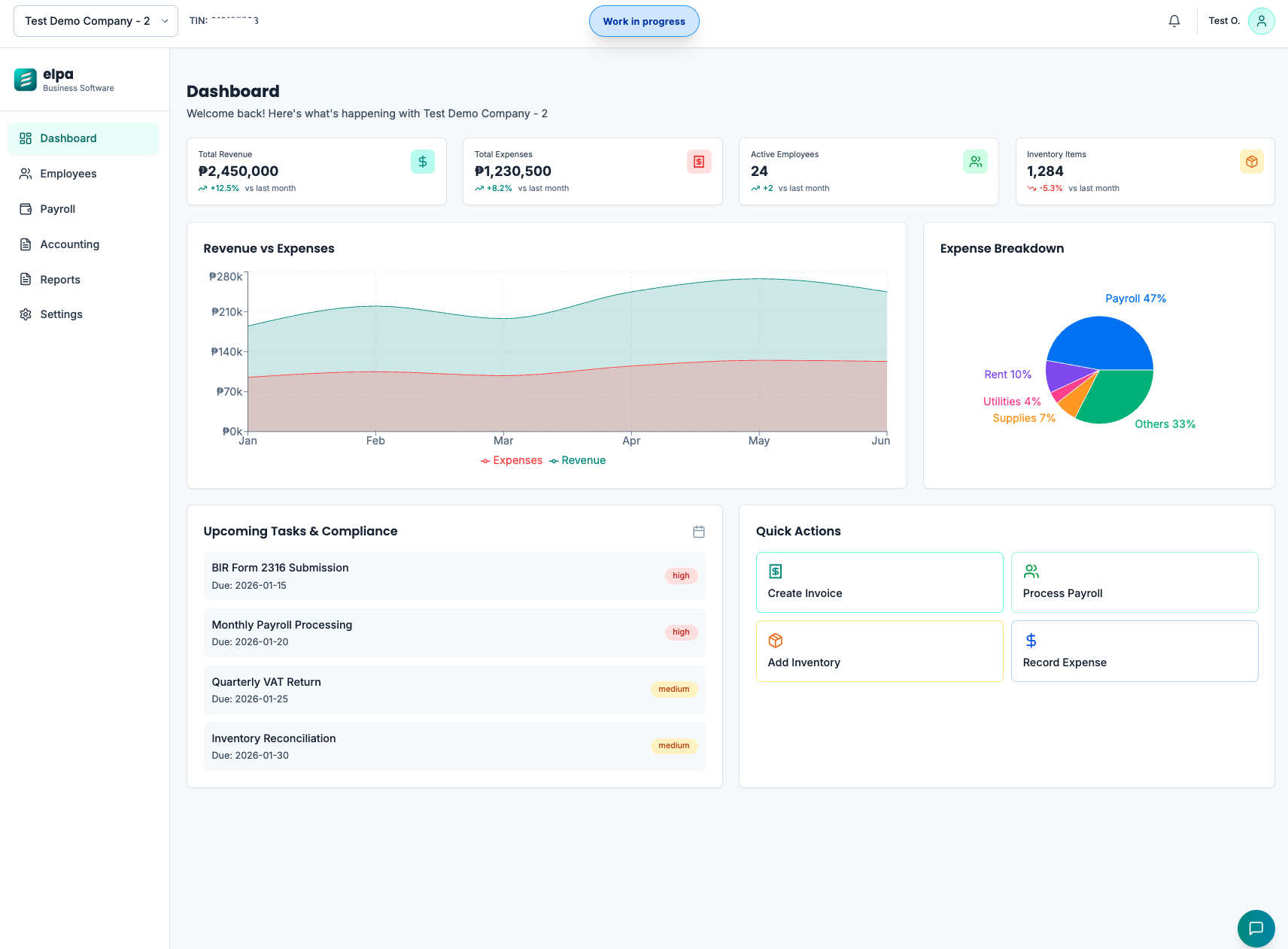Click the Total Revenue dollar icon
1288x949 pixels.
click(x=423, y=162)
